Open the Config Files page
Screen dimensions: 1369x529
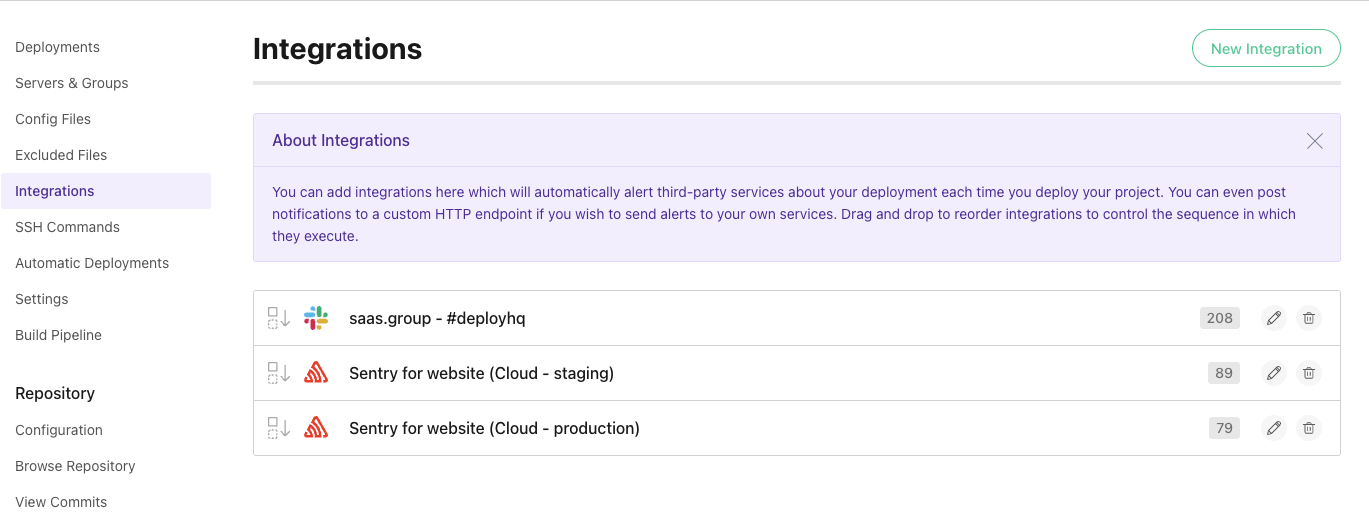pyautogui.click(x=53, y=119)
